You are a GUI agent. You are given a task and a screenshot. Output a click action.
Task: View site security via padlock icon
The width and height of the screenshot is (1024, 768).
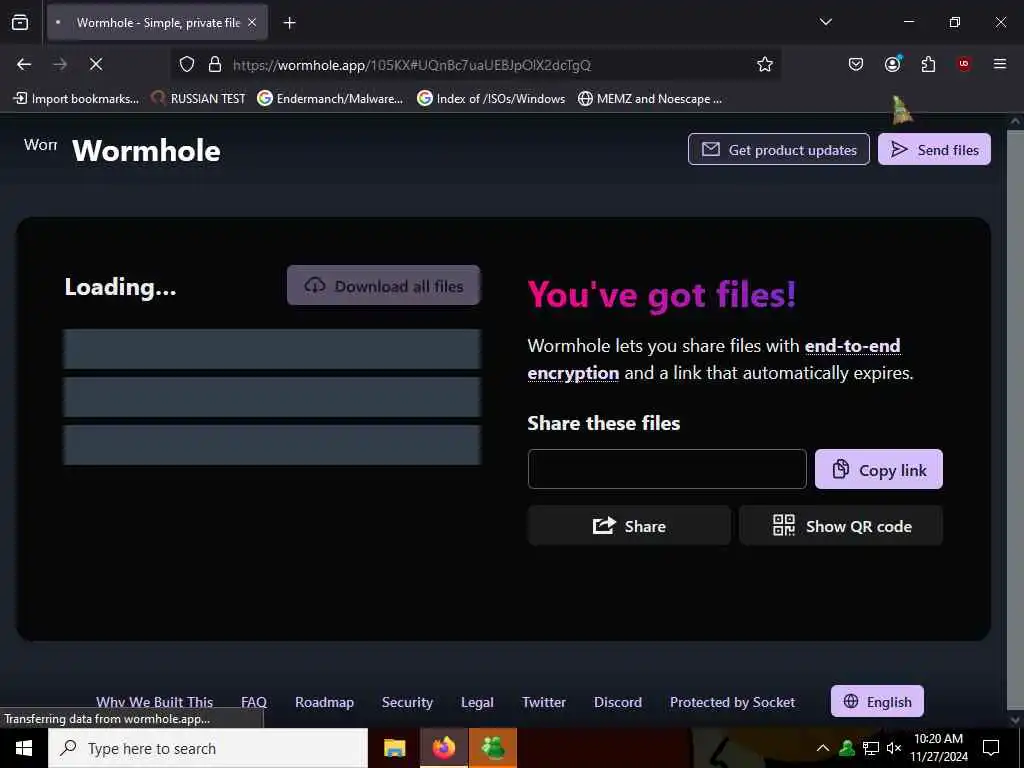pyautogui.click(x=215, y=64)
